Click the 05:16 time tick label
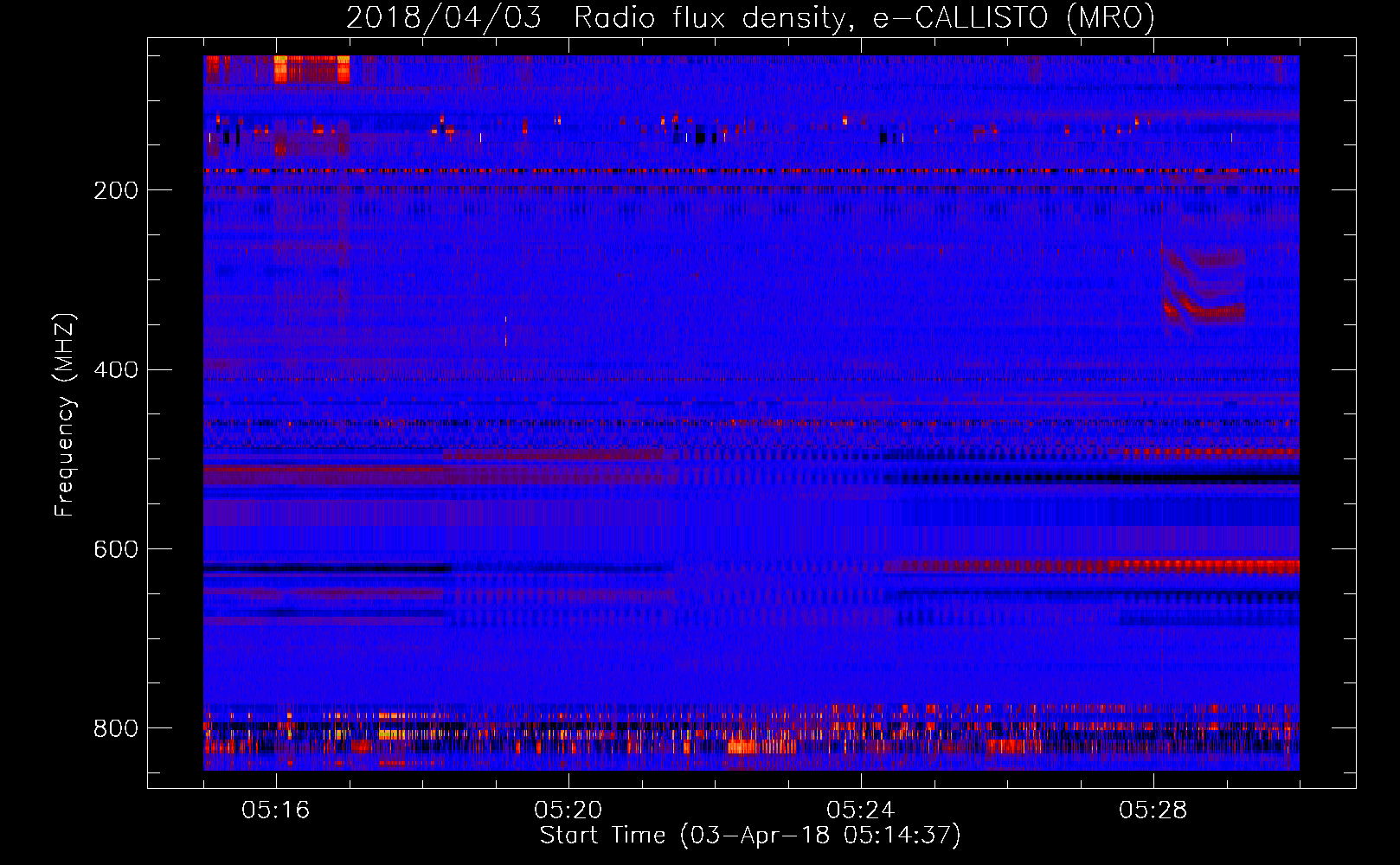1400x865 pixels. 276,811
